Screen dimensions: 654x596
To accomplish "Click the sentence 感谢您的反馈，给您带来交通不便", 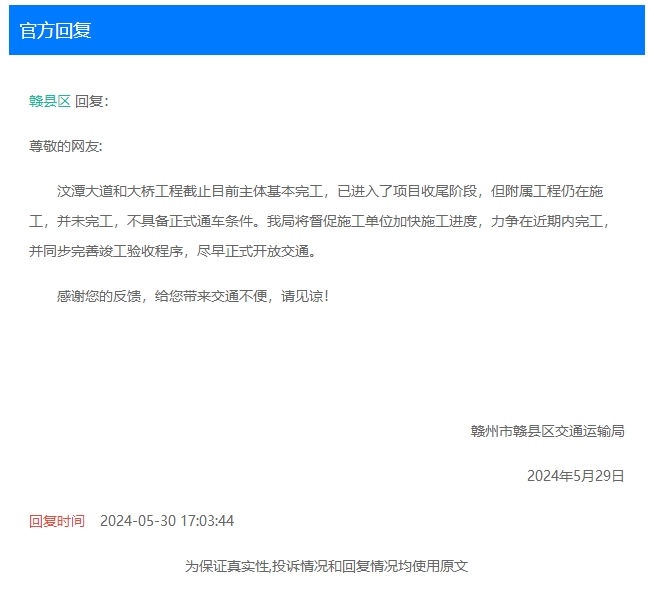I will 193,296.
